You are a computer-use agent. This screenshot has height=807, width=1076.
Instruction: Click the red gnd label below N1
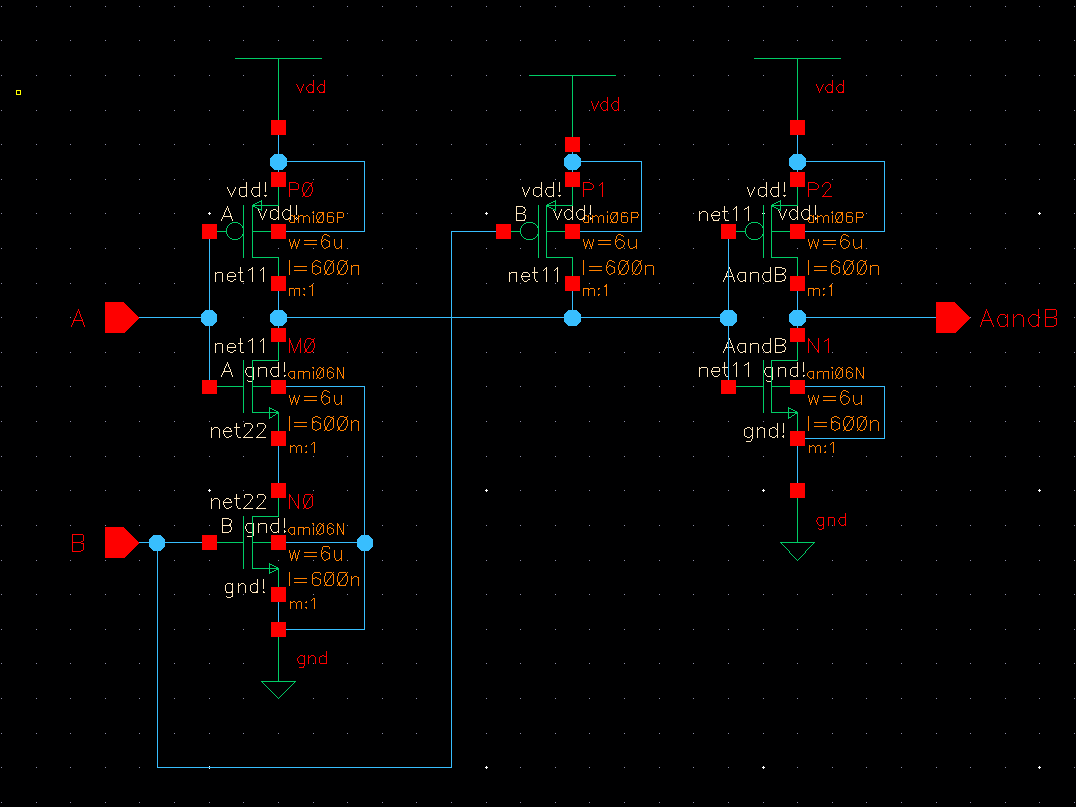[x=831, y=521]
